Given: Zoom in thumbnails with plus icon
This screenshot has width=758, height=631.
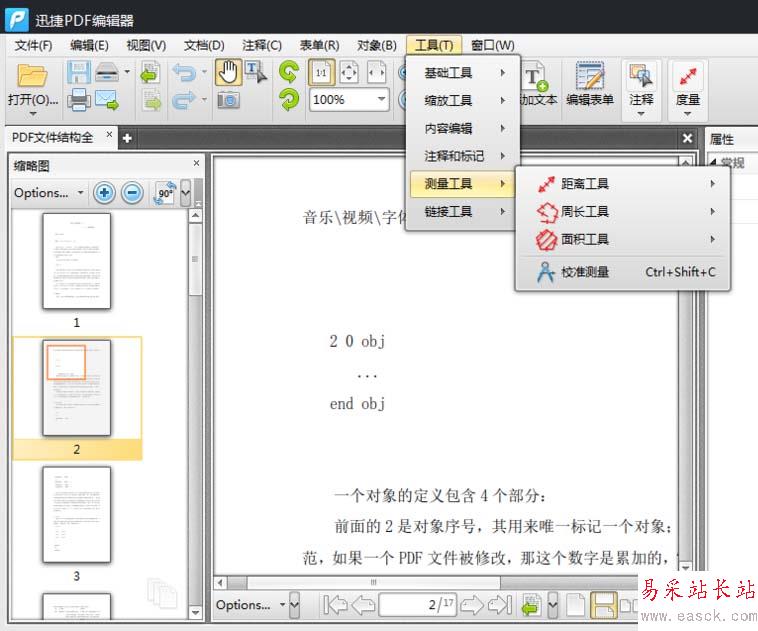Looking at the screenshot, I should pyautogui.click(x=104, y=193).
